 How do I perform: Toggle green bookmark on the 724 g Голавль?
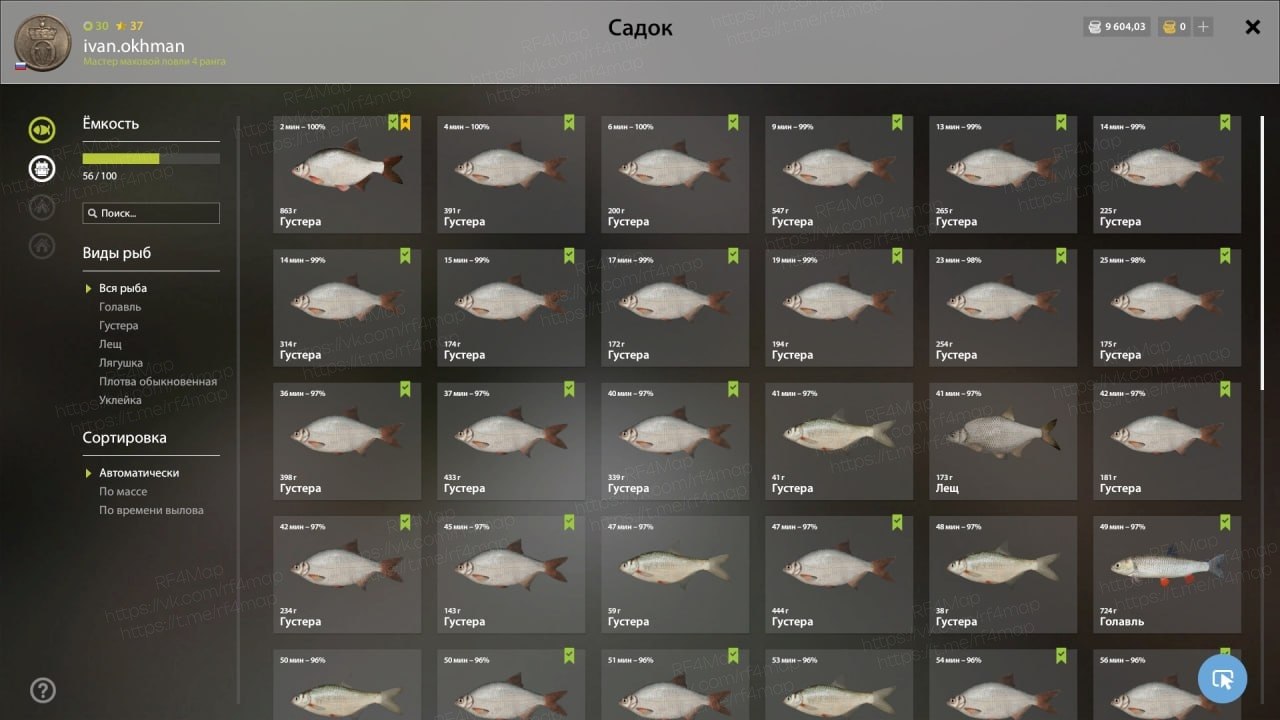(1225, 522)
